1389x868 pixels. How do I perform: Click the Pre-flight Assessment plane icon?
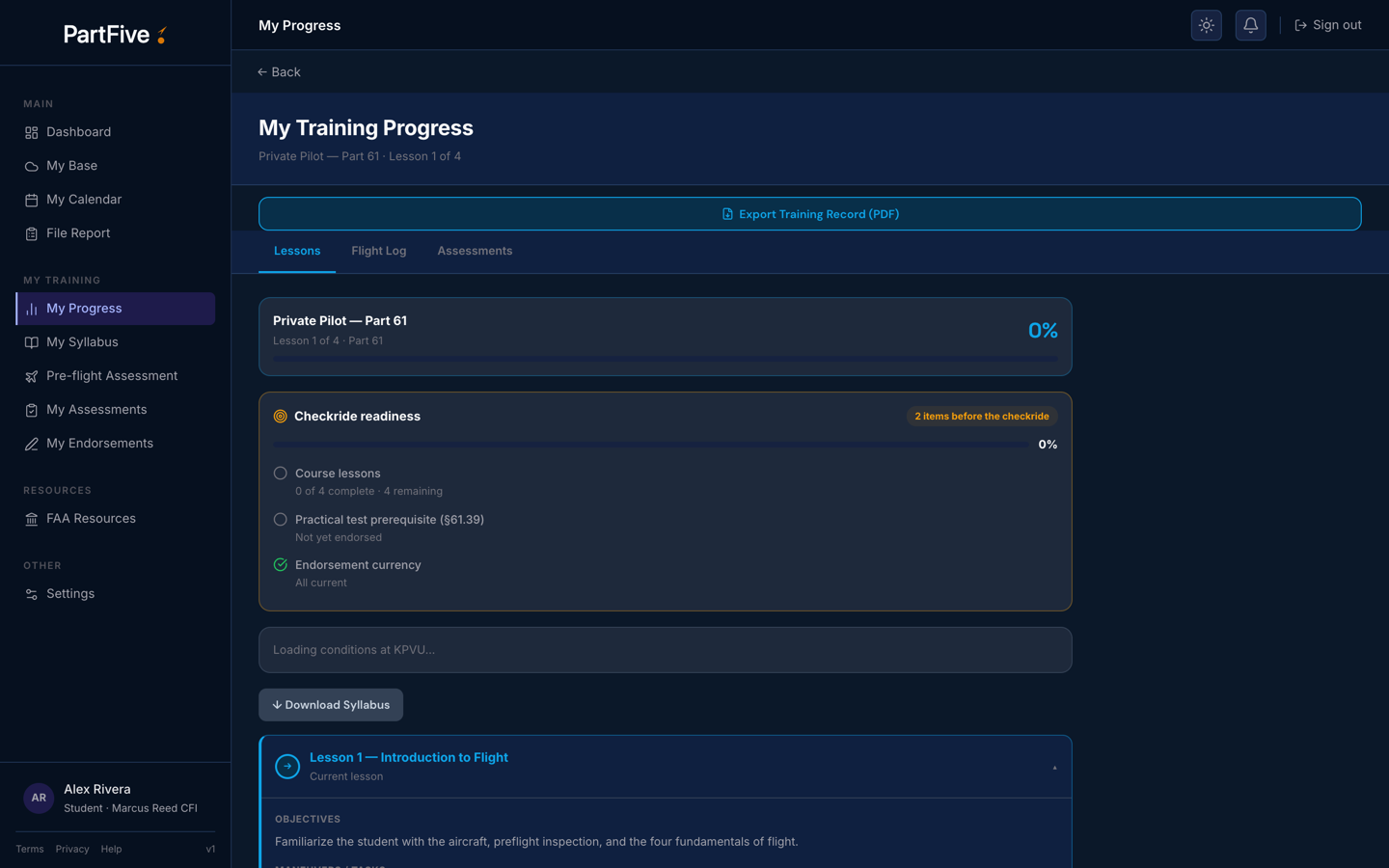coord(32,376)
